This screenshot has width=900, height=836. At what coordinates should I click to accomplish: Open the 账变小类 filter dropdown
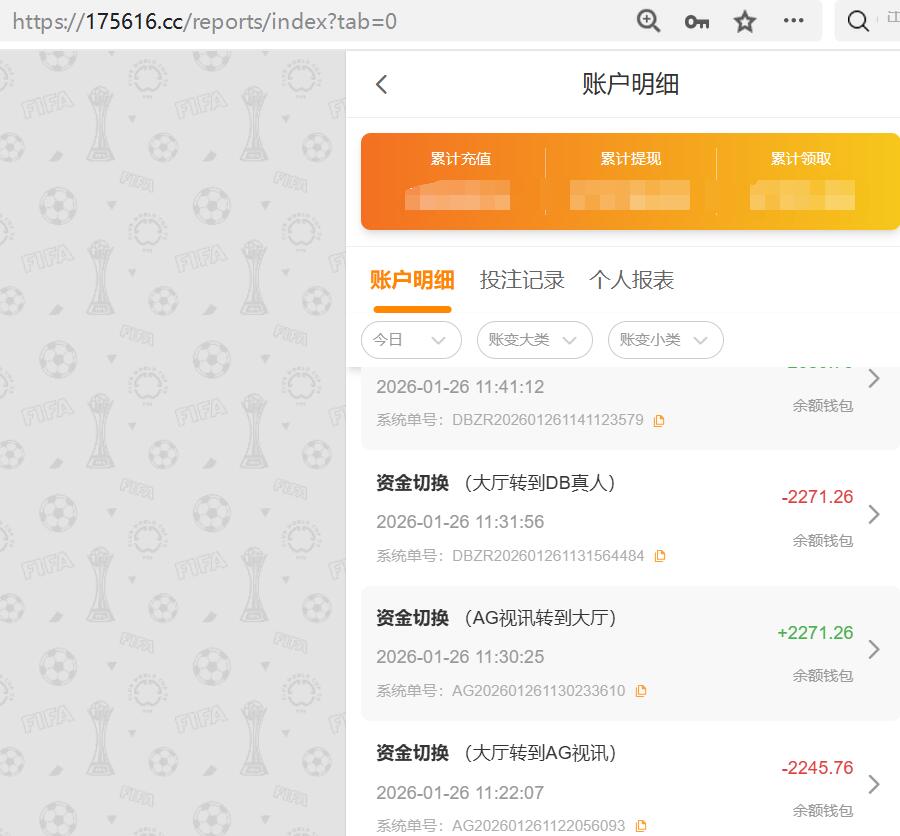point(665,340)
